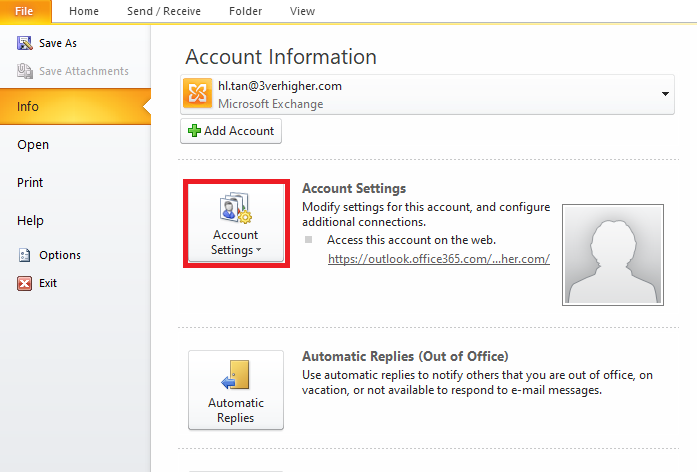
Task: Click the Account Settings people-gear icon
Action: pos(236,208)
